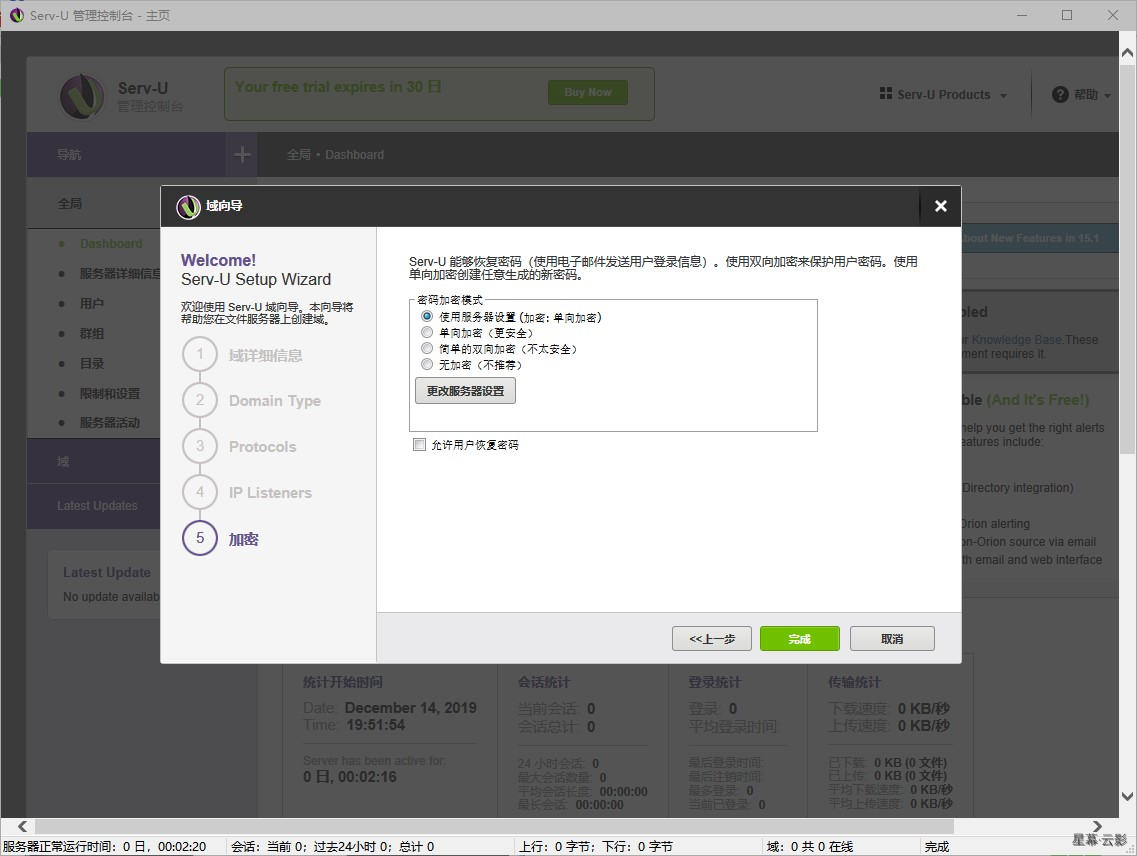Click step 3 circle for Protocols
The height and width of the screenshot is (856, 1137).
pos(200,447)
